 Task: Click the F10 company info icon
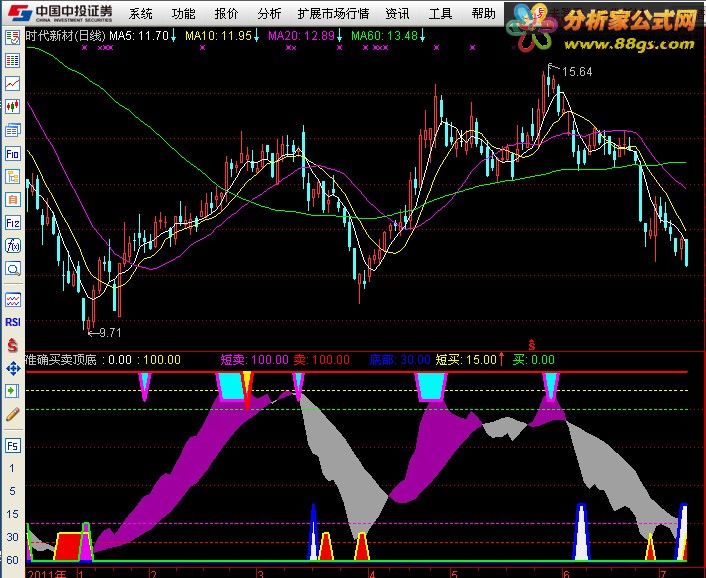tap(13, 154)
